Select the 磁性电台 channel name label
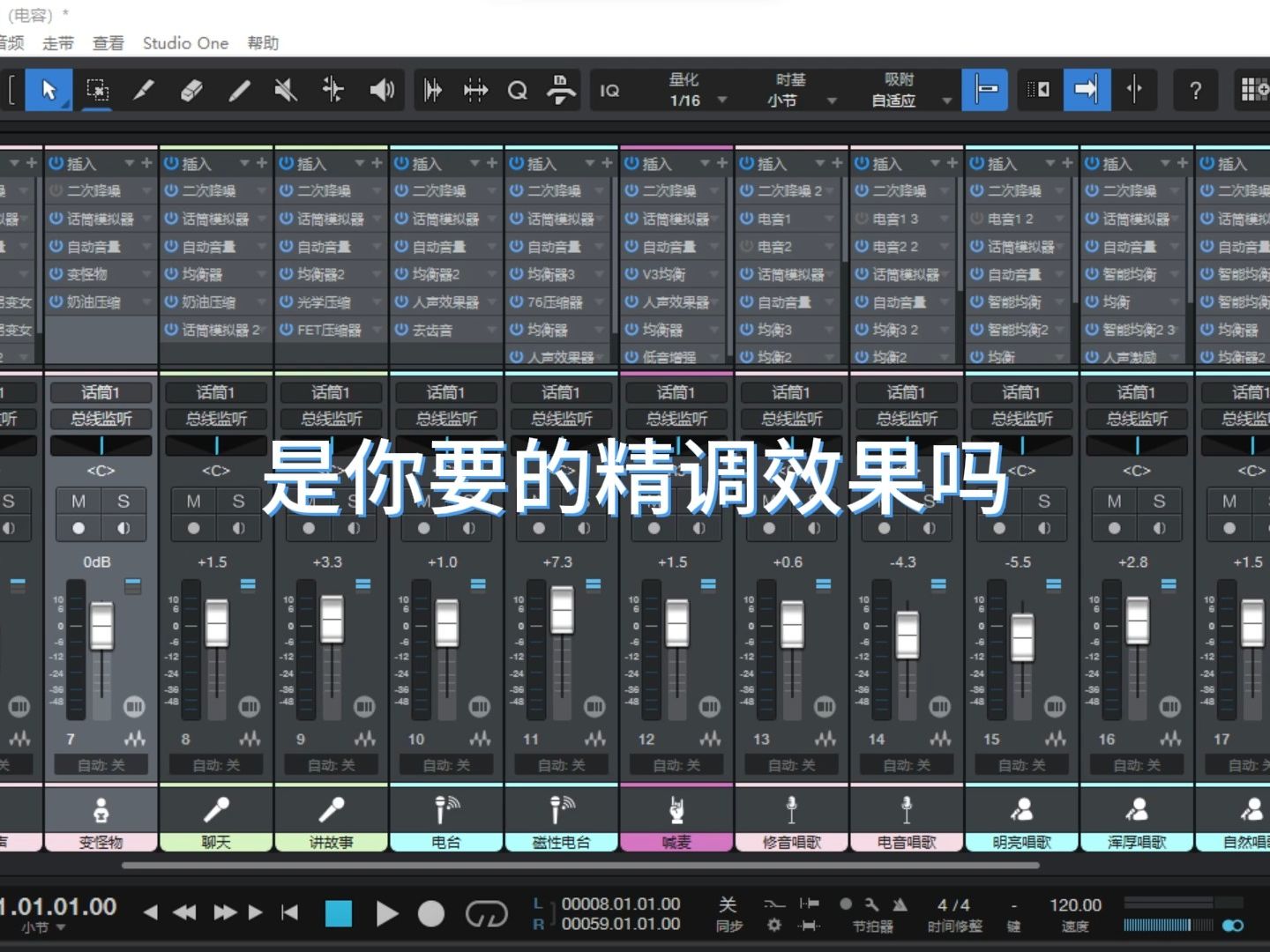Image resolution: width=1270 pixels, height=952 pixels. (561, 842)
